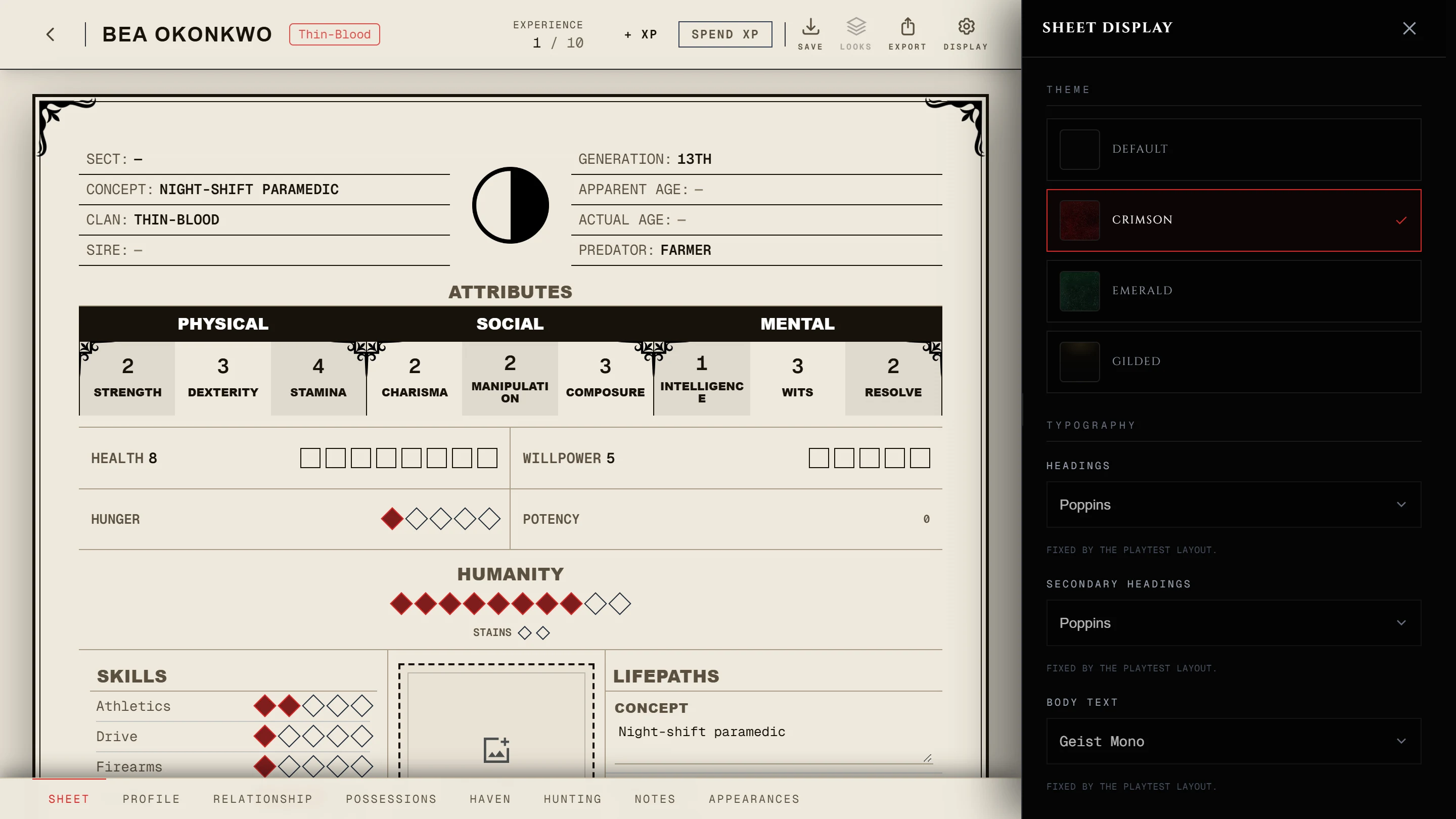Click the Export share icon

click(x=907, y=34)
